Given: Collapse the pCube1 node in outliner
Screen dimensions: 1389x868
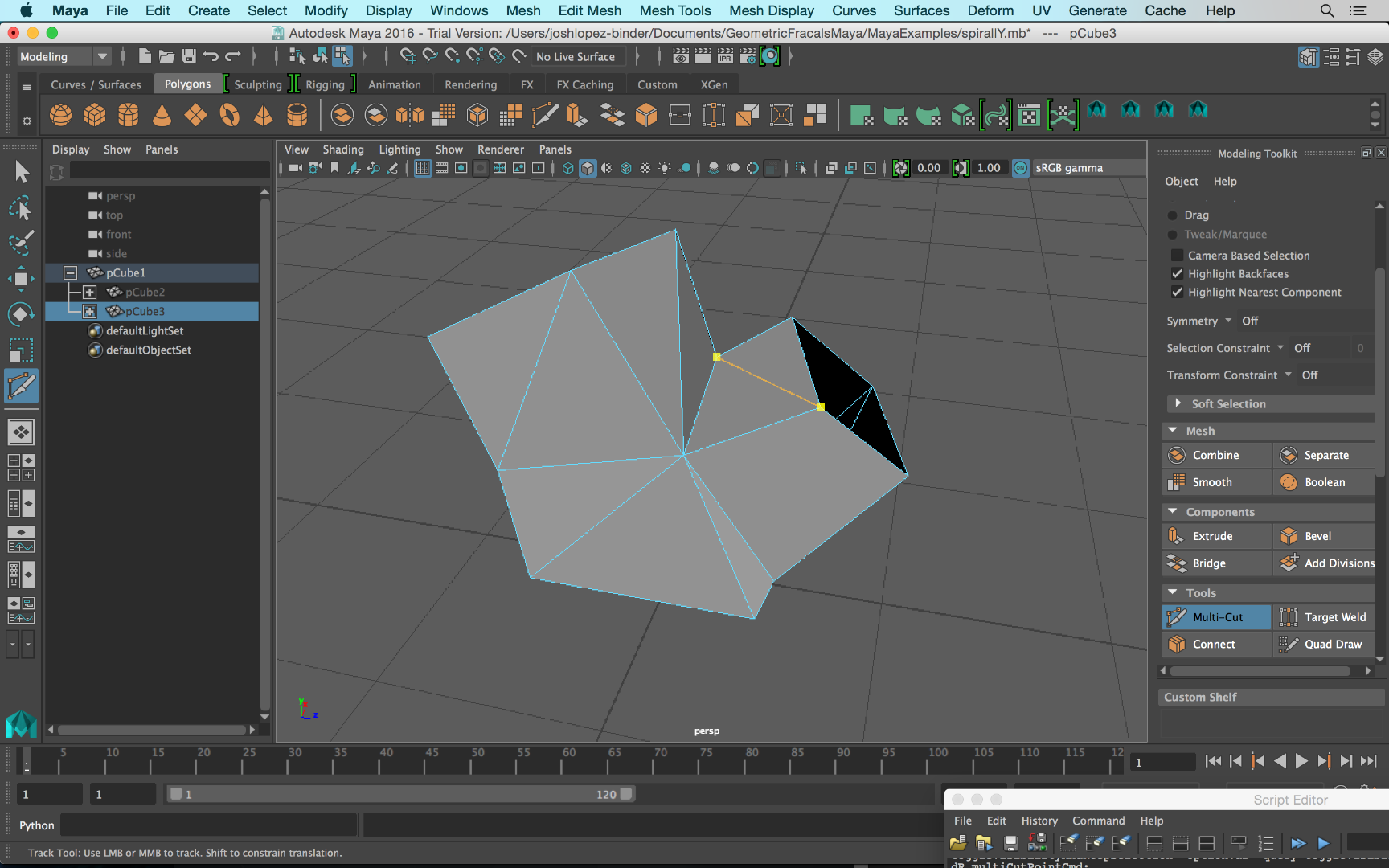Looking at the screenshot, I should [71, 273].
